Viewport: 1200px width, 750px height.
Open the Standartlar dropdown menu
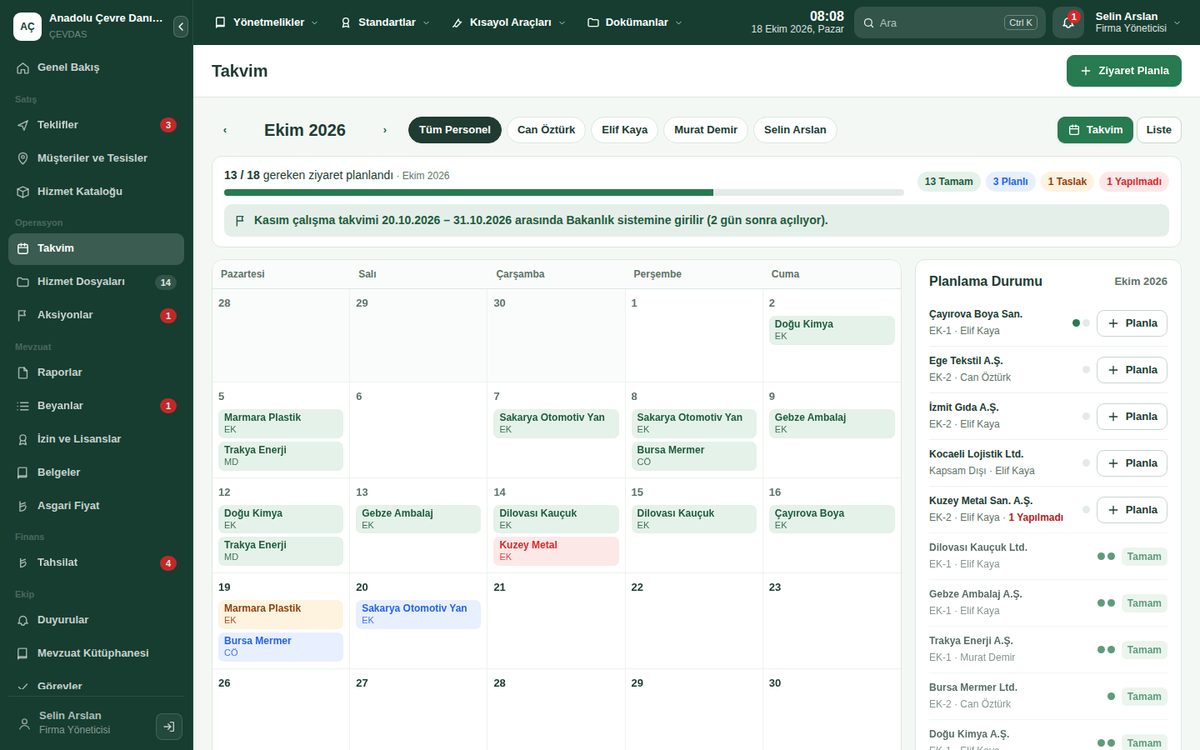click(x=385, y=22)
